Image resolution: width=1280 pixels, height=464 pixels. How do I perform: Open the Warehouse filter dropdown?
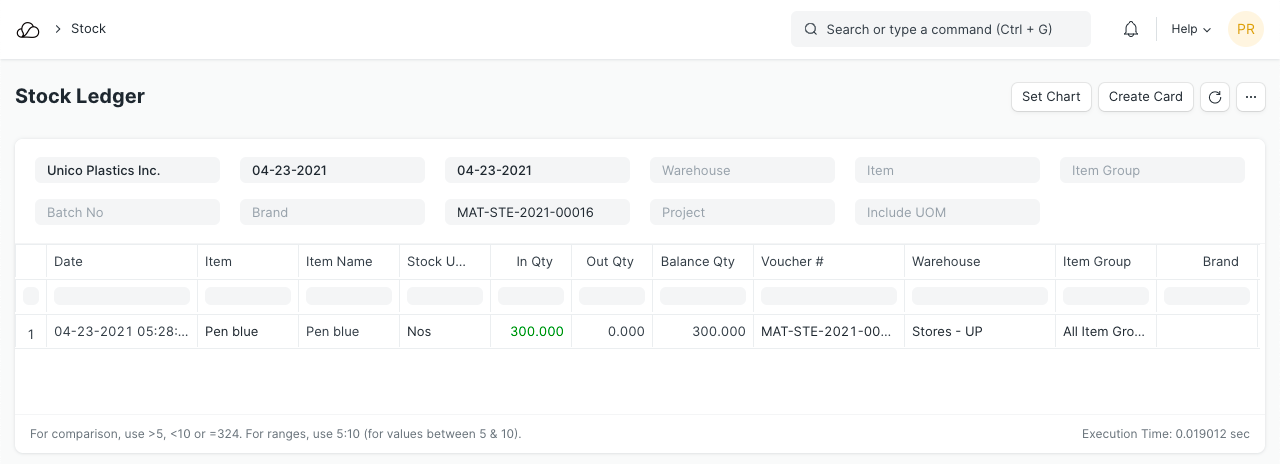click(742, 171)
